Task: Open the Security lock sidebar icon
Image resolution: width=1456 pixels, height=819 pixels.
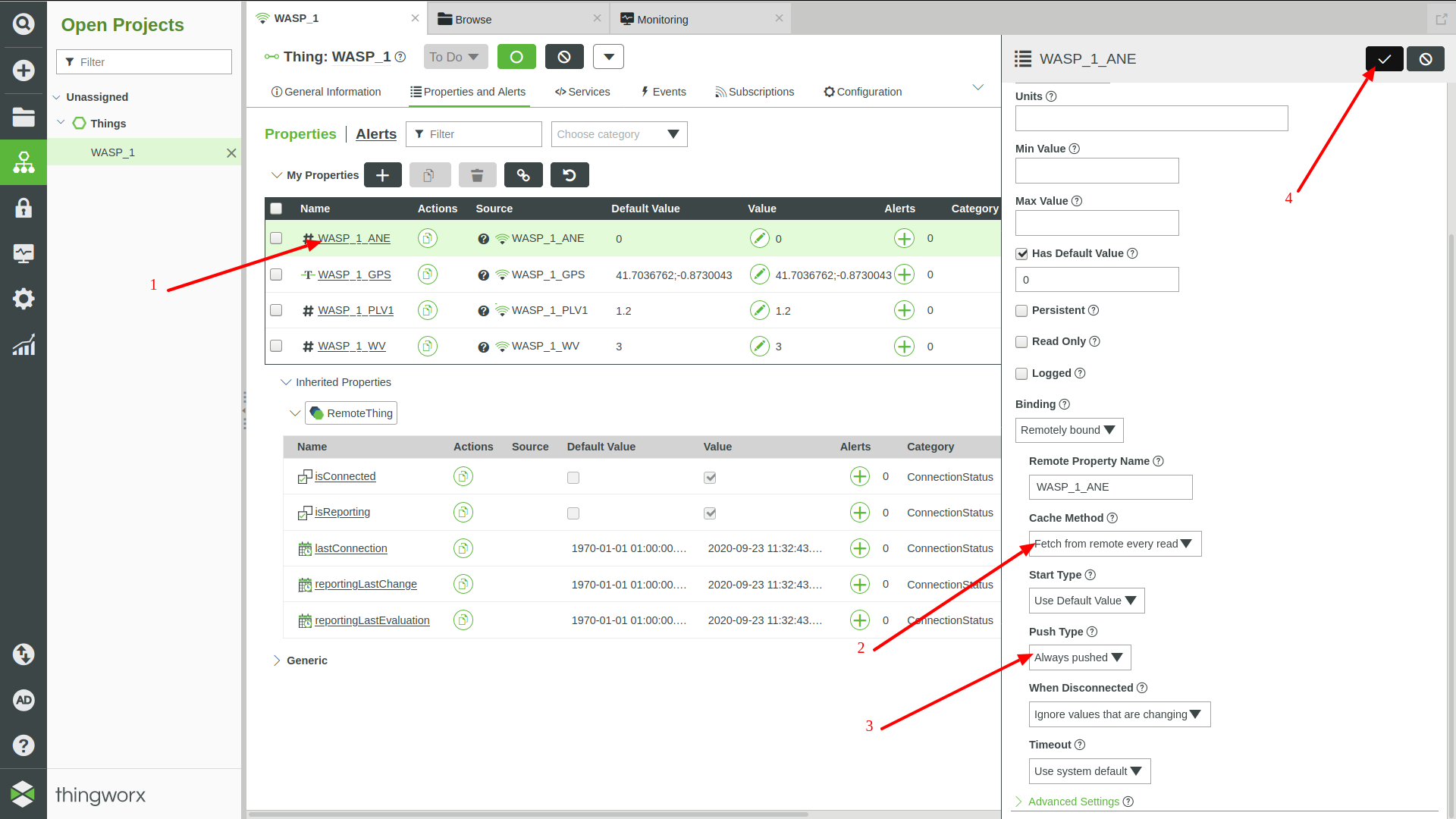Action: coord(24,208)
